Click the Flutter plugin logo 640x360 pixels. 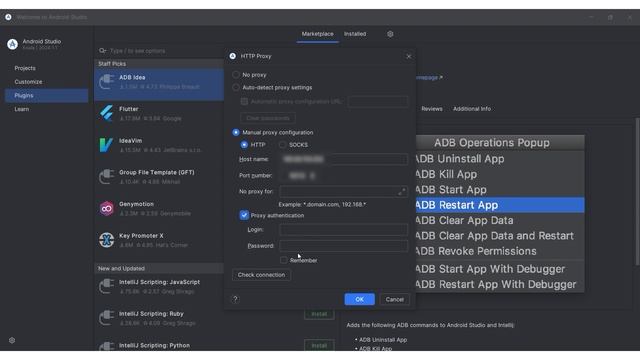[107, 113]
